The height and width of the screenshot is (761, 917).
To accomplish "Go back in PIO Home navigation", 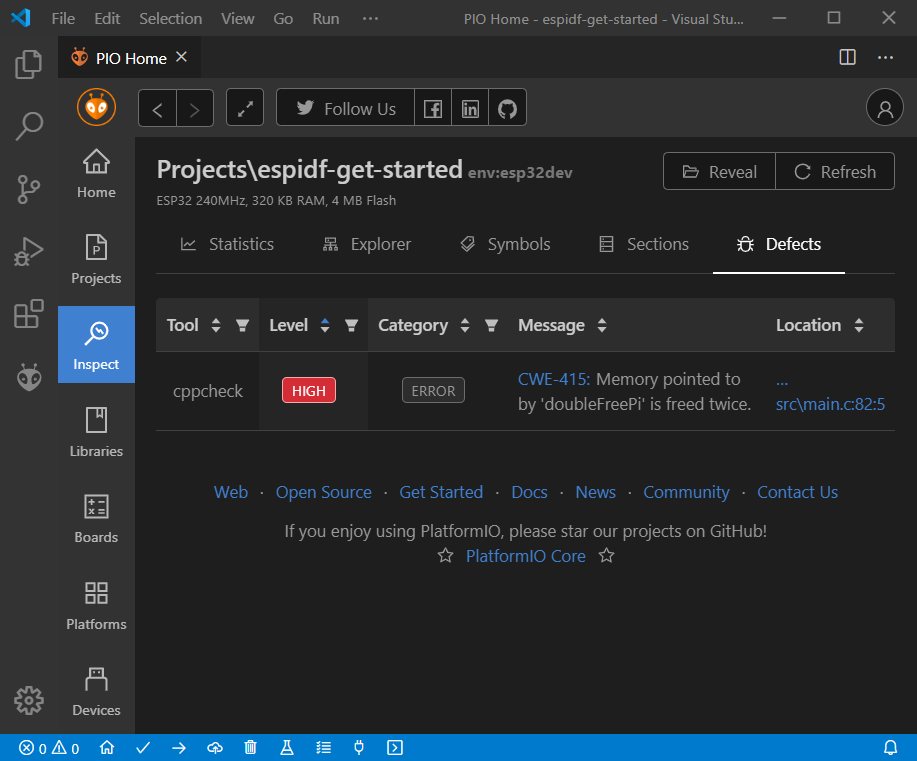I will click(x=157, y=108).
